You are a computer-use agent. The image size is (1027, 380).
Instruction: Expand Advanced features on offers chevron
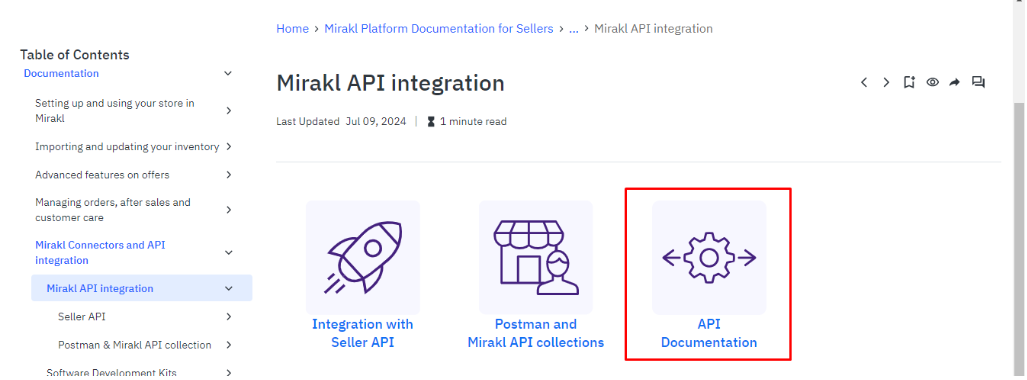pos(229,175)
